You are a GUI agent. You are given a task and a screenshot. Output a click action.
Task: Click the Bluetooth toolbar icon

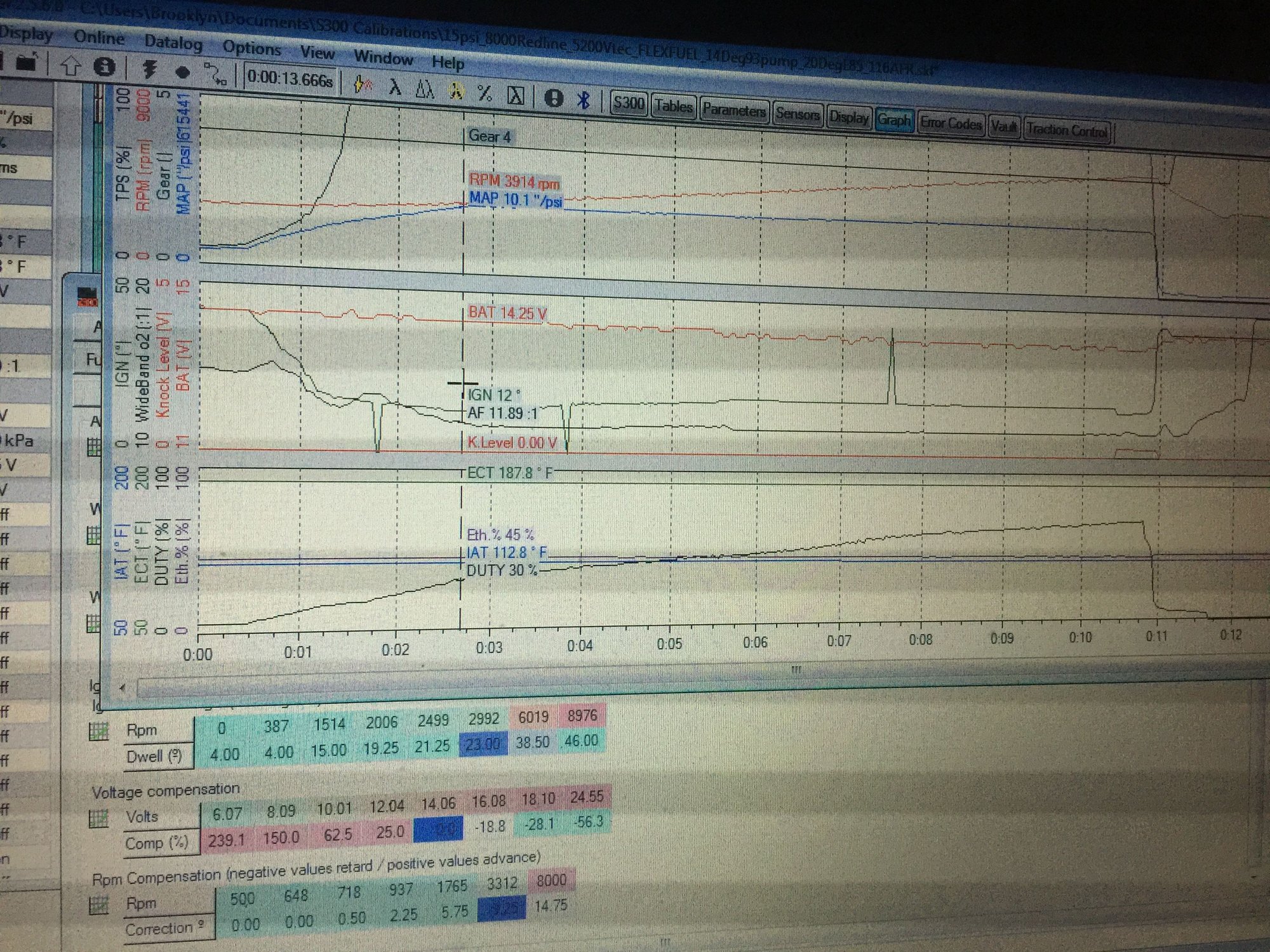(584, 100)
